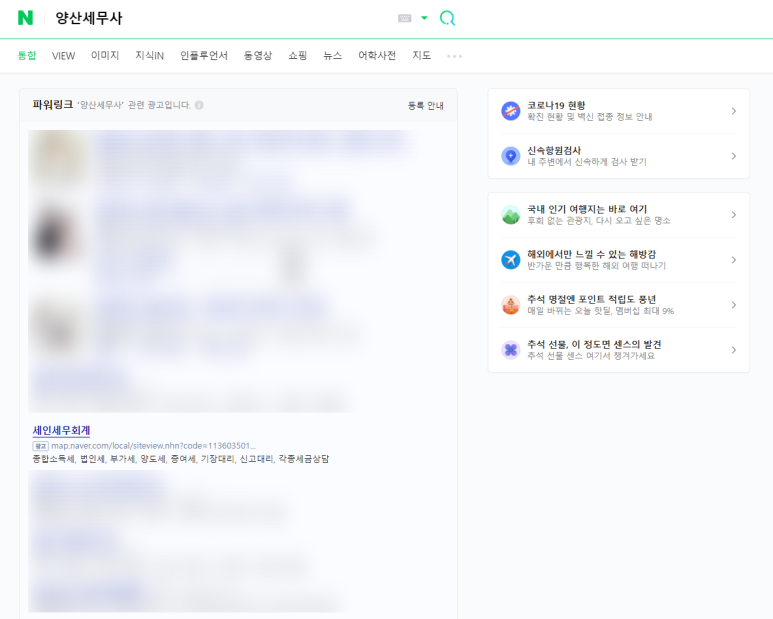Switch to the 동영상 tab

coord(258,55)
